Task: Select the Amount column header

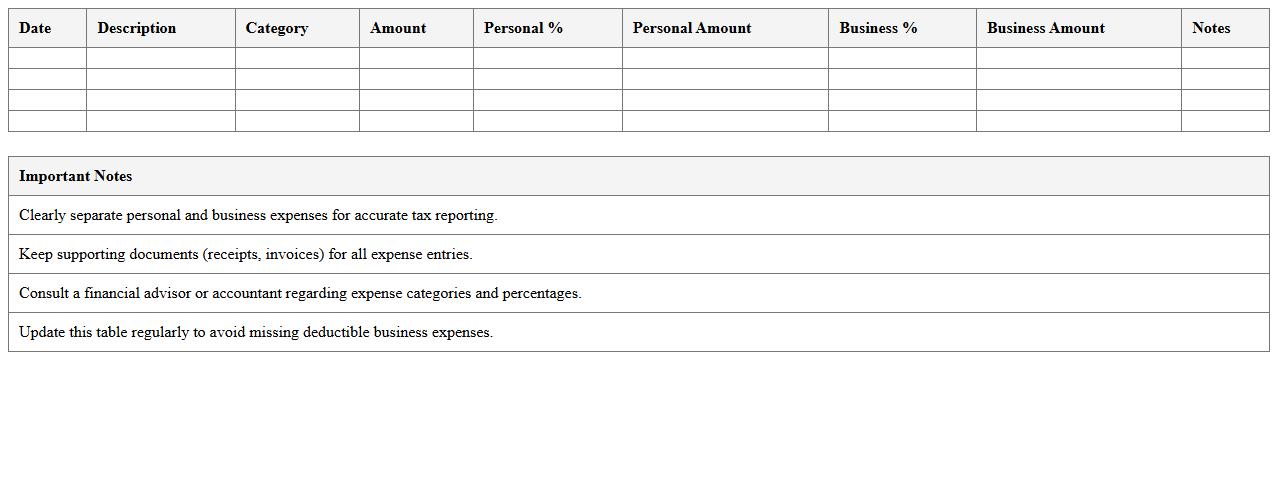Action: (398, 28)
